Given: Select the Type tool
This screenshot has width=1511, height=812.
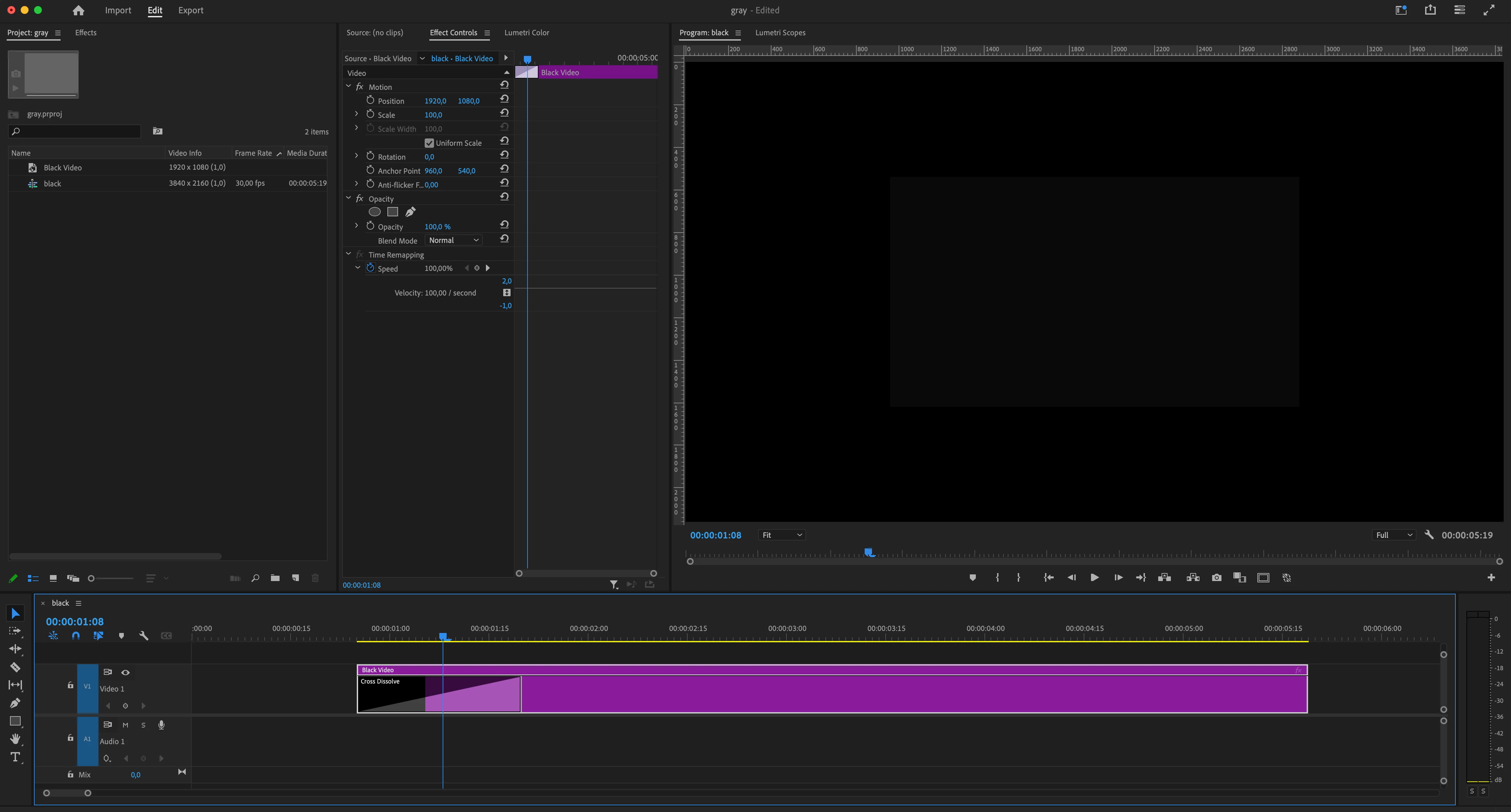Looking at the screenshot, I should (15, 757).
